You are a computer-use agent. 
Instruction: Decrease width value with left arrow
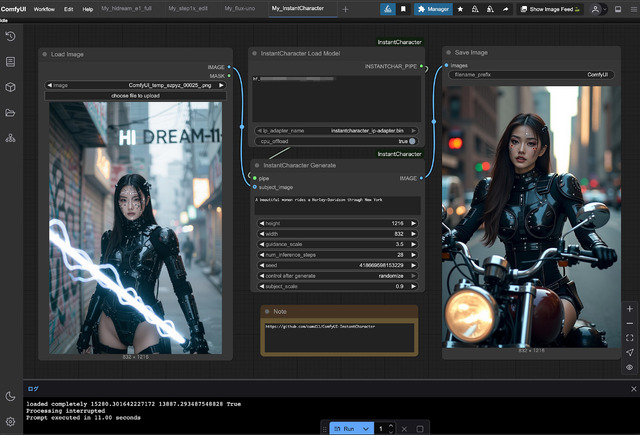[262, 234]
